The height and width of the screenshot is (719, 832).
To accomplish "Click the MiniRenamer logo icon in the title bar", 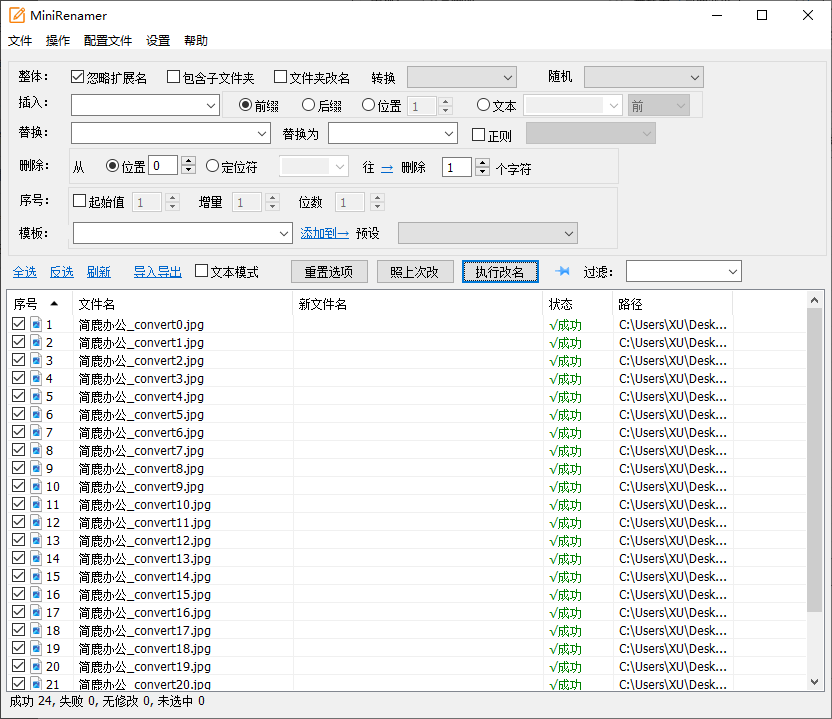I will 18,15.
